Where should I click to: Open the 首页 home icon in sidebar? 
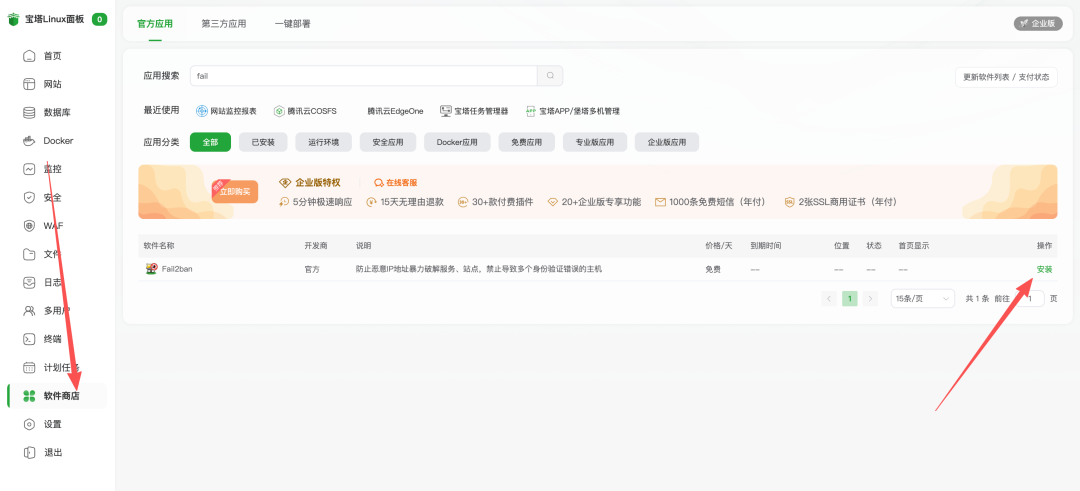tap(29, 56)
